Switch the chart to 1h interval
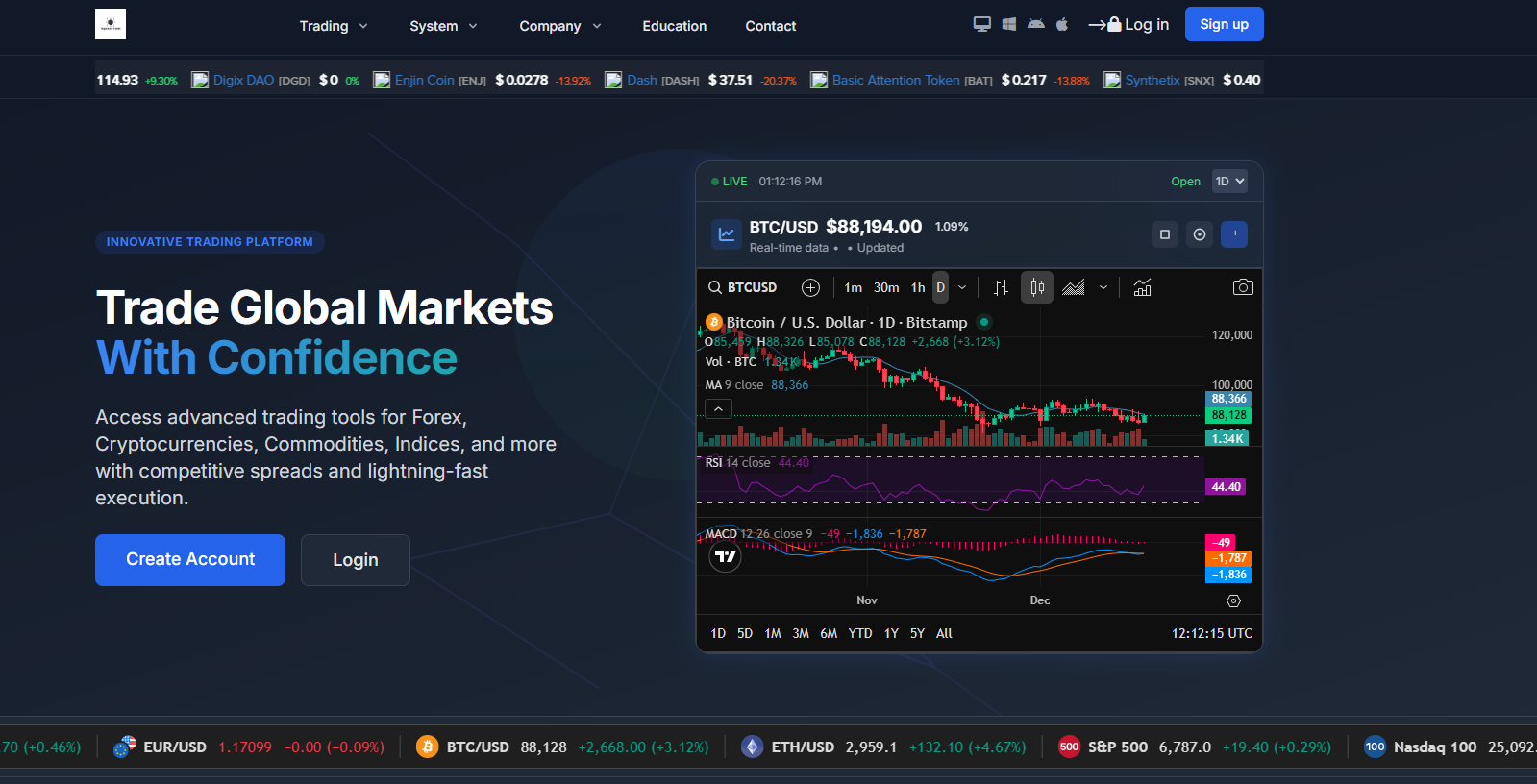1537x784 pixels. point(917,287)
